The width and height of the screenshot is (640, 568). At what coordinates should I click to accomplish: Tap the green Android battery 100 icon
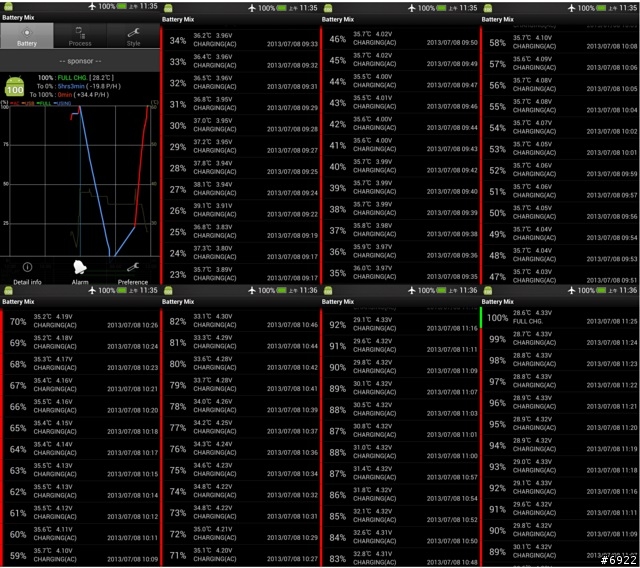(x=15, y=87)
